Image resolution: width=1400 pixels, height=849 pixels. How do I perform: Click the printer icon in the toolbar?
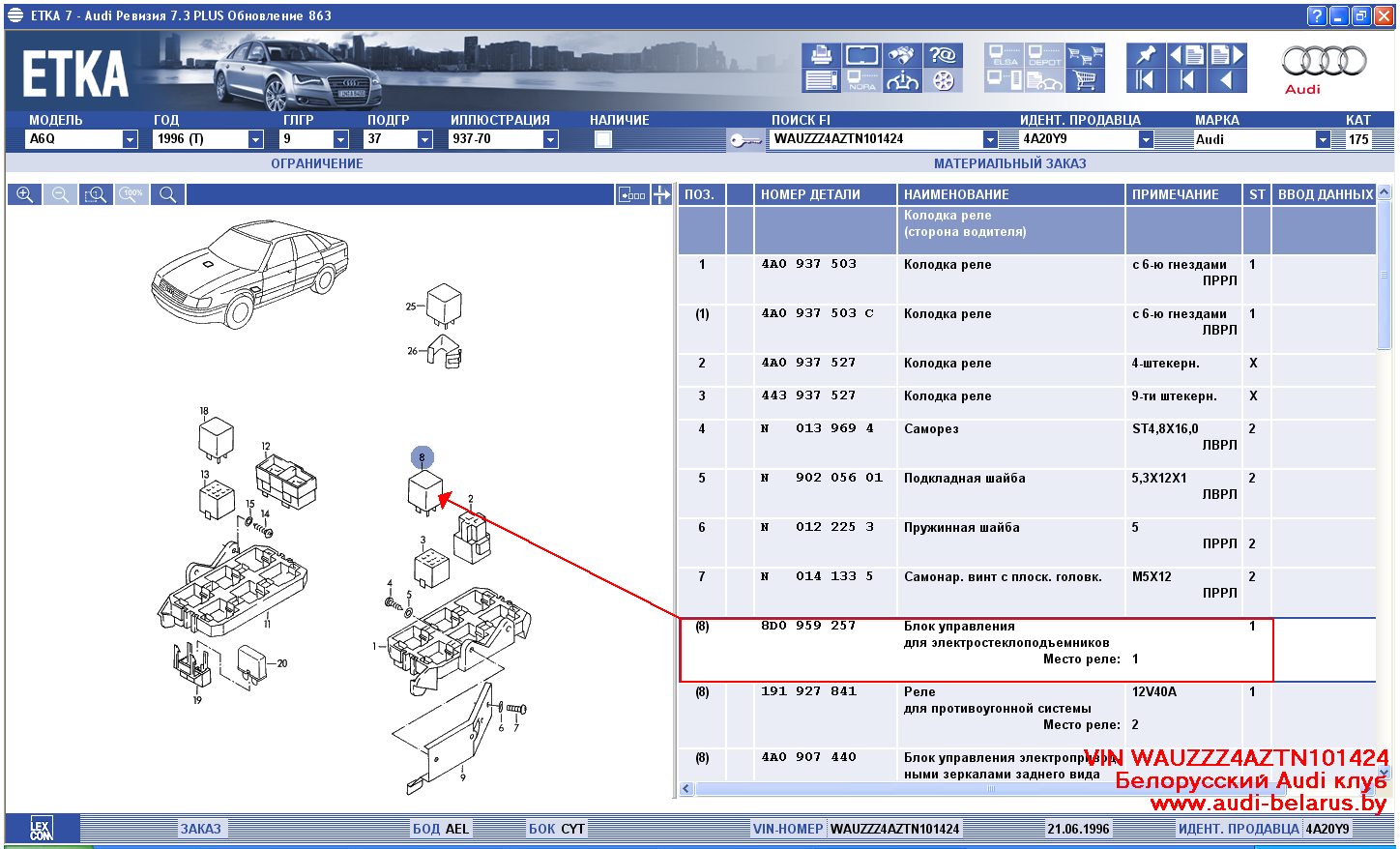coord(821,55)
